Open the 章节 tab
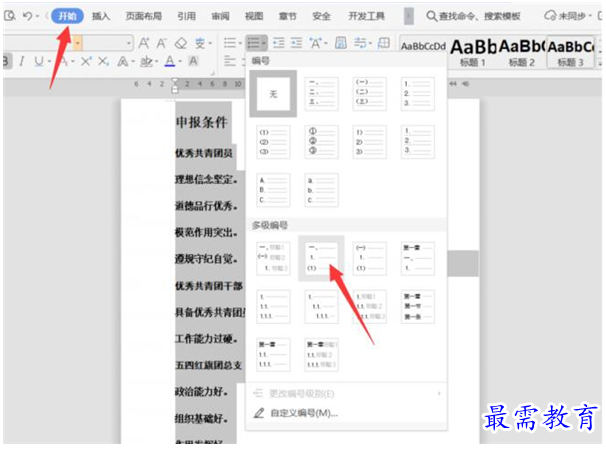The height and width of the screenshot is (449, 606). click(288, 16)
